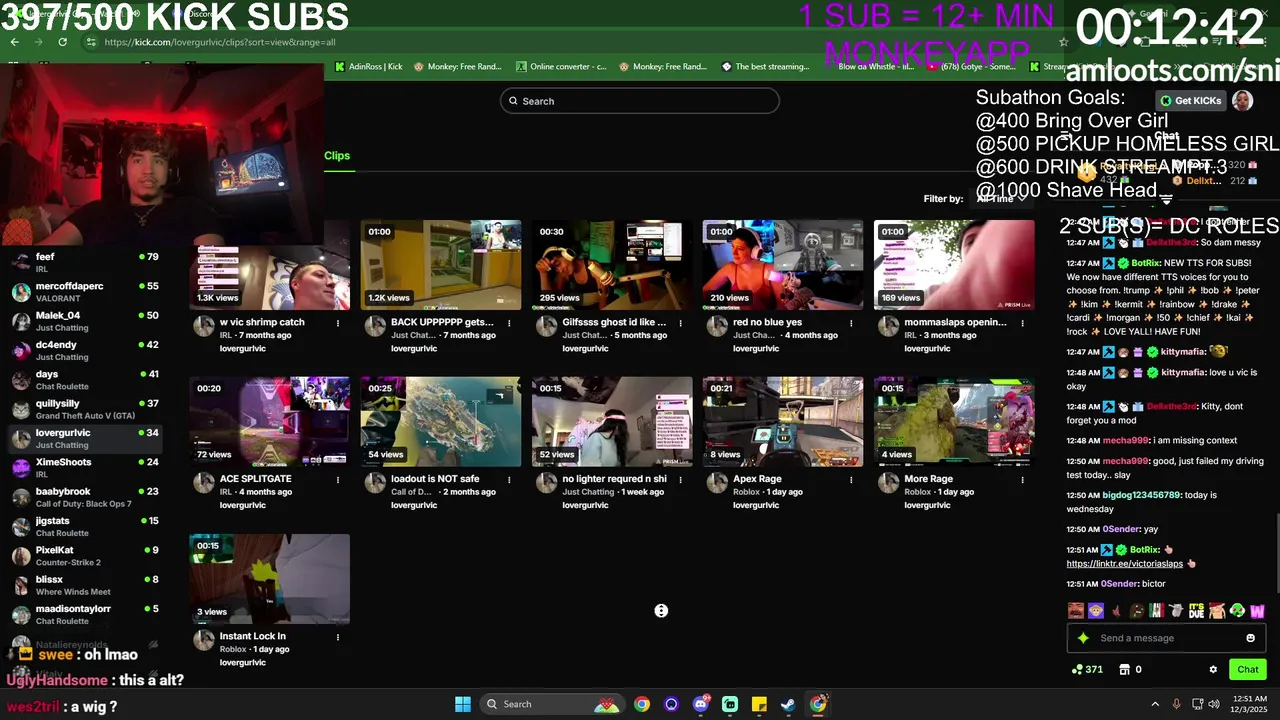
Task: Click the Kick clips Search field
Action: click(x=640, y=101)
